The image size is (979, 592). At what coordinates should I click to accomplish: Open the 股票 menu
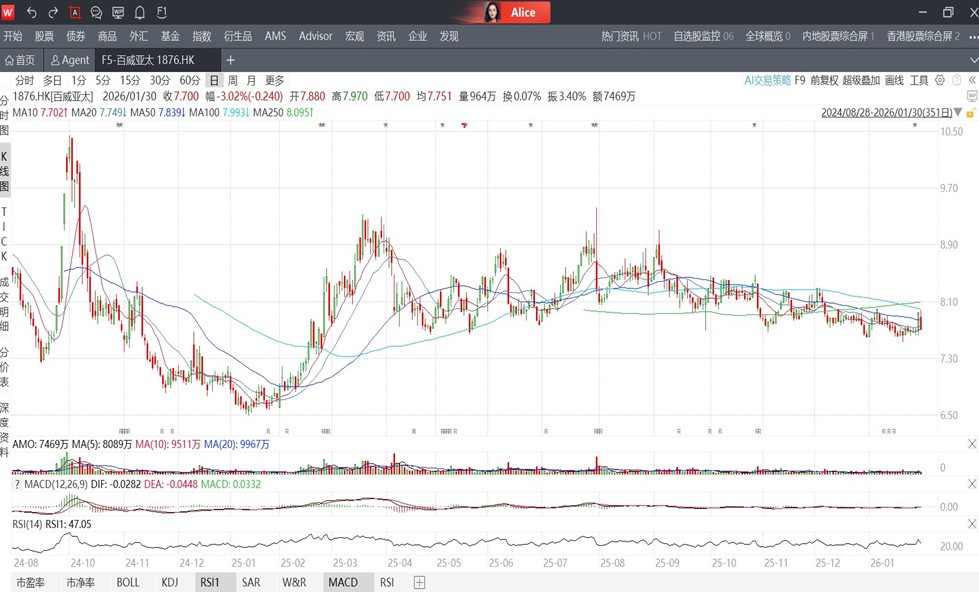coord(44,36)
